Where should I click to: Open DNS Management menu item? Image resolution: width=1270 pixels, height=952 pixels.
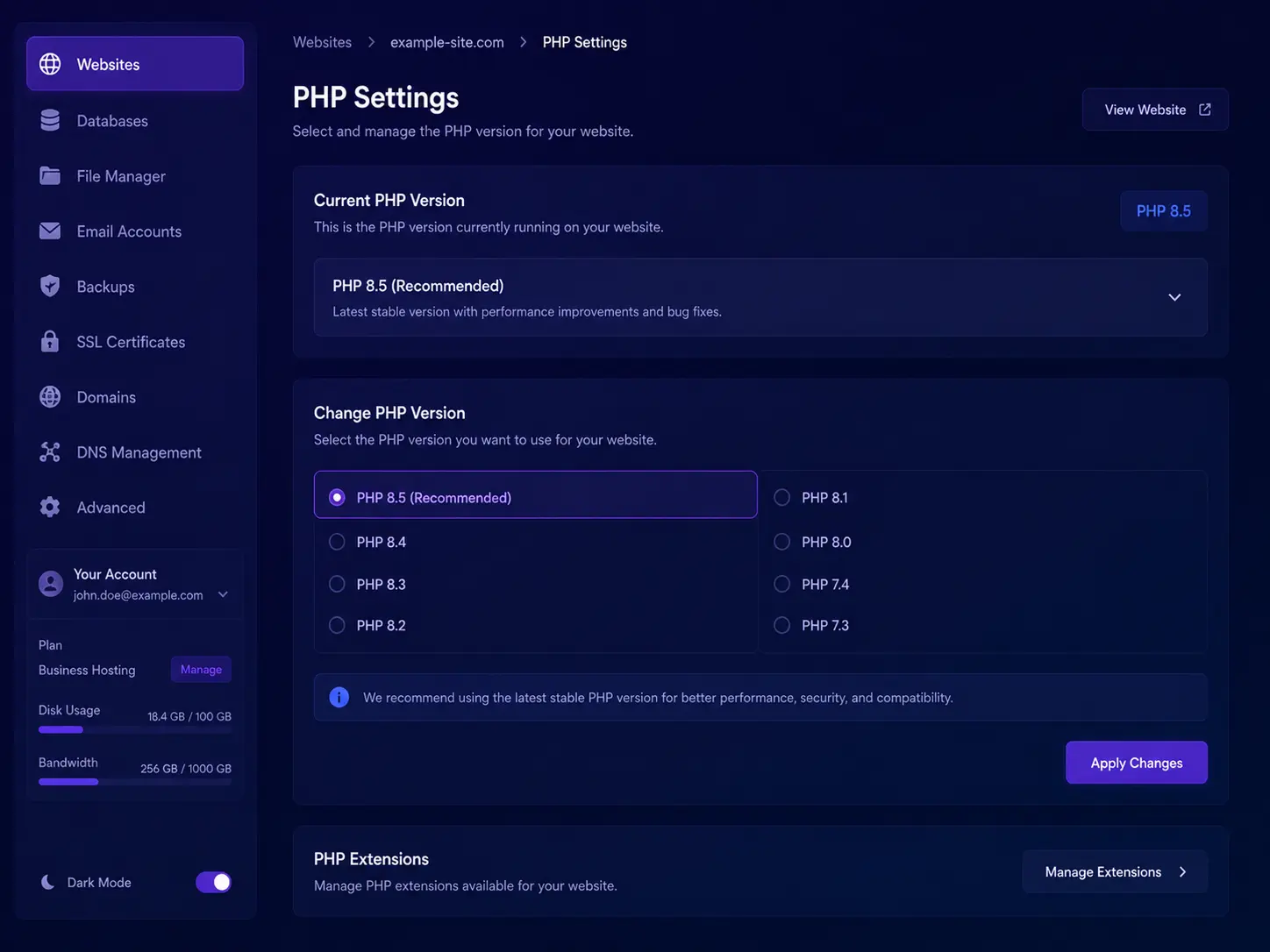click(x=135, y=451)
